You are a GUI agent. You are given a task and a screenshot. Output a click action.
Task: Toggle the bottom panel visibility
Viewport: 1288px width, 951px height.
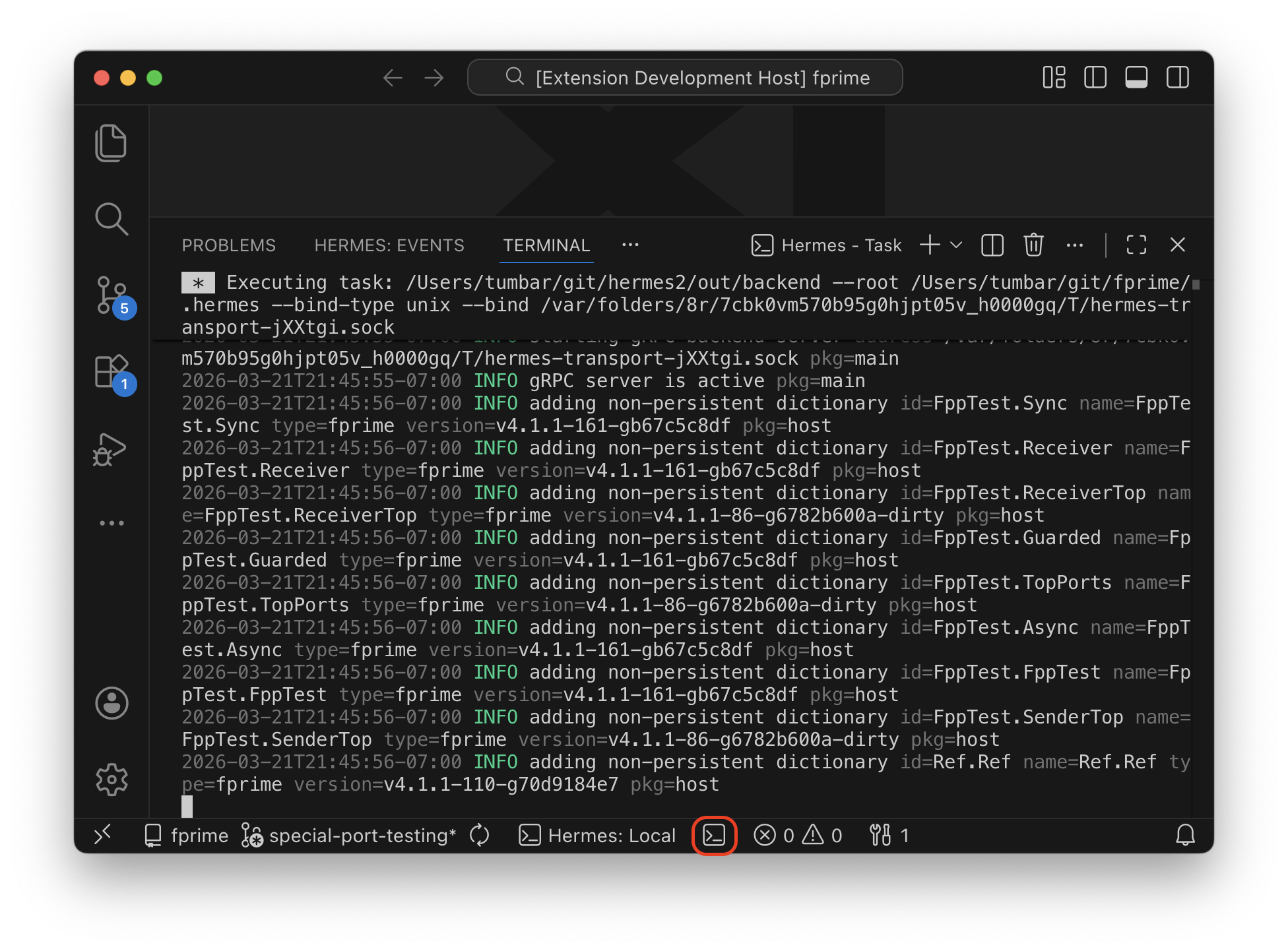(x=1136, y=78)
